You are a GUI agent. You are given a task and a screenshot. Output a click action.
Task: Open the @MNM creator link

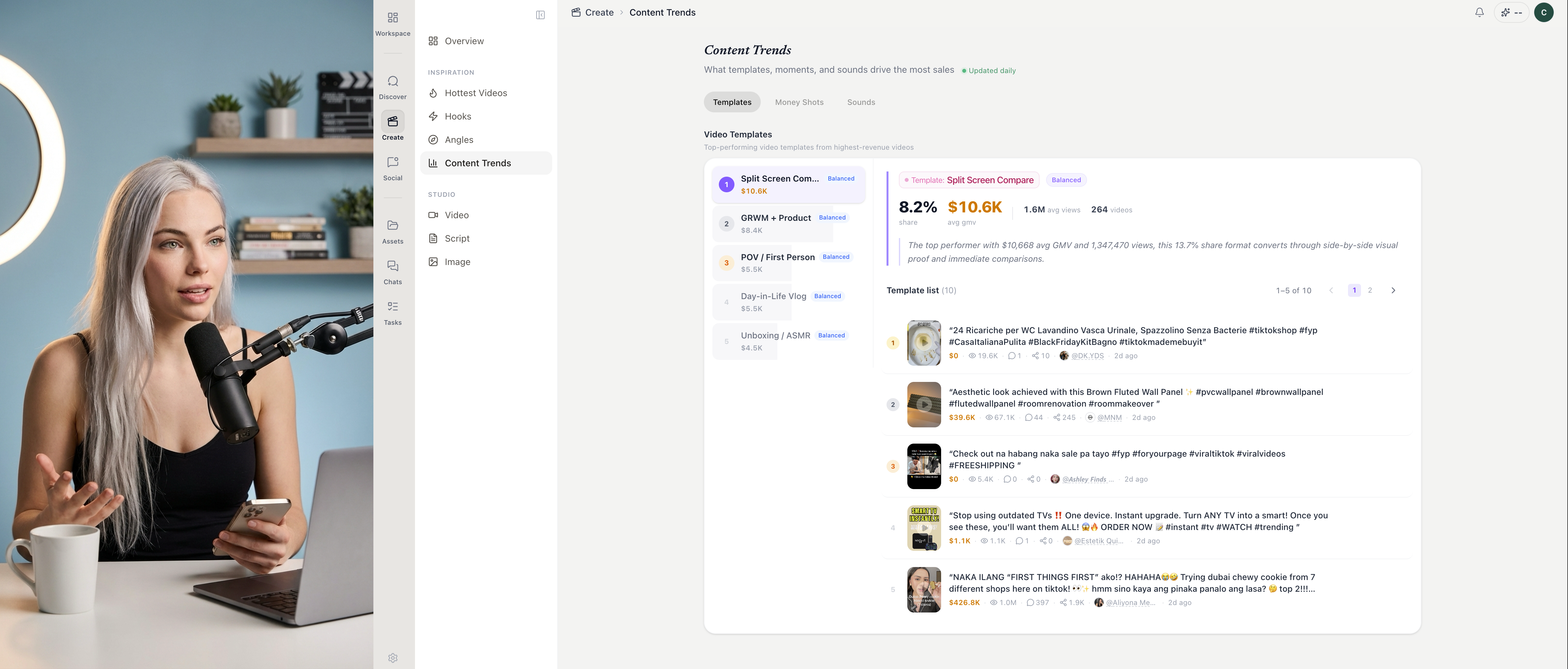tap(1109, 418)
